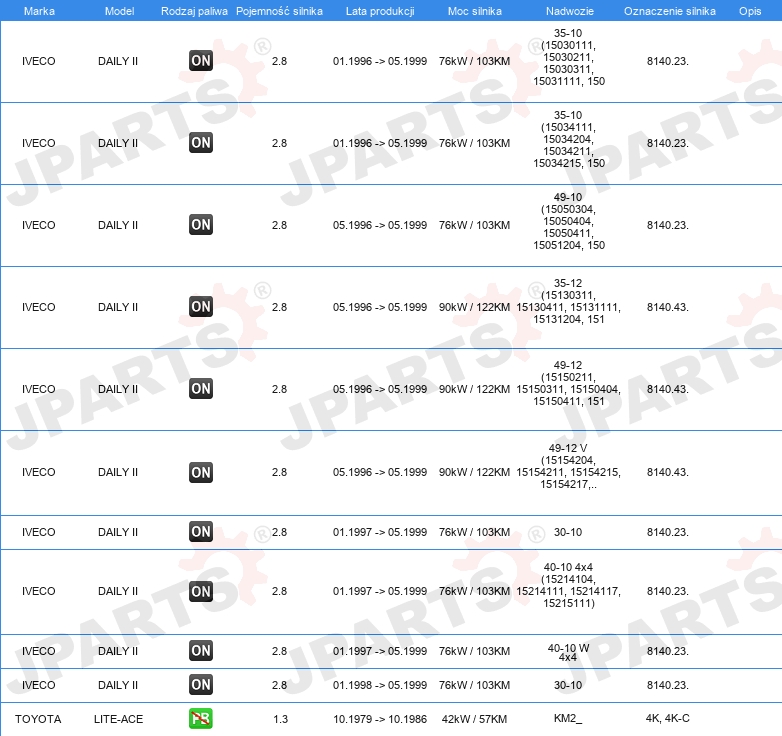Click the 49-12 V (15154204...) body cell

(569, 466)
